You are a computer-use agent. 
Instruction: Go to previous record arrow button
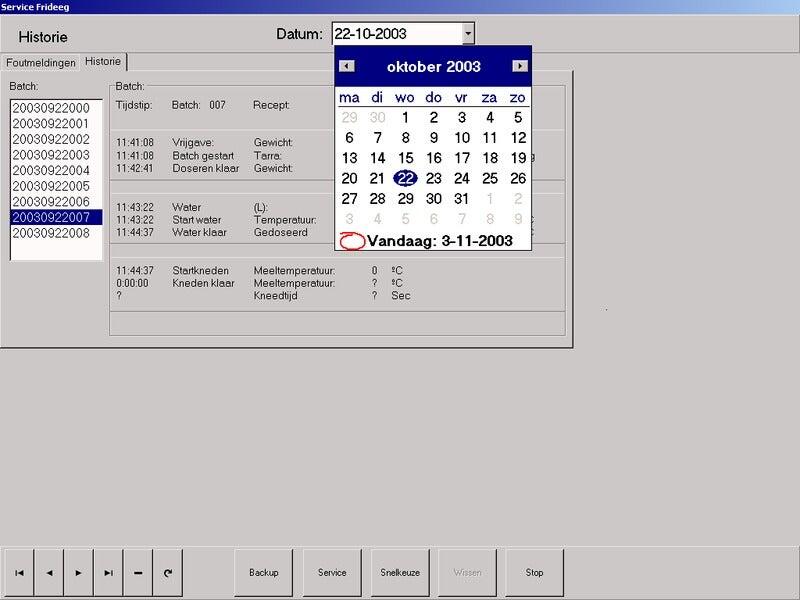[49, 573]
